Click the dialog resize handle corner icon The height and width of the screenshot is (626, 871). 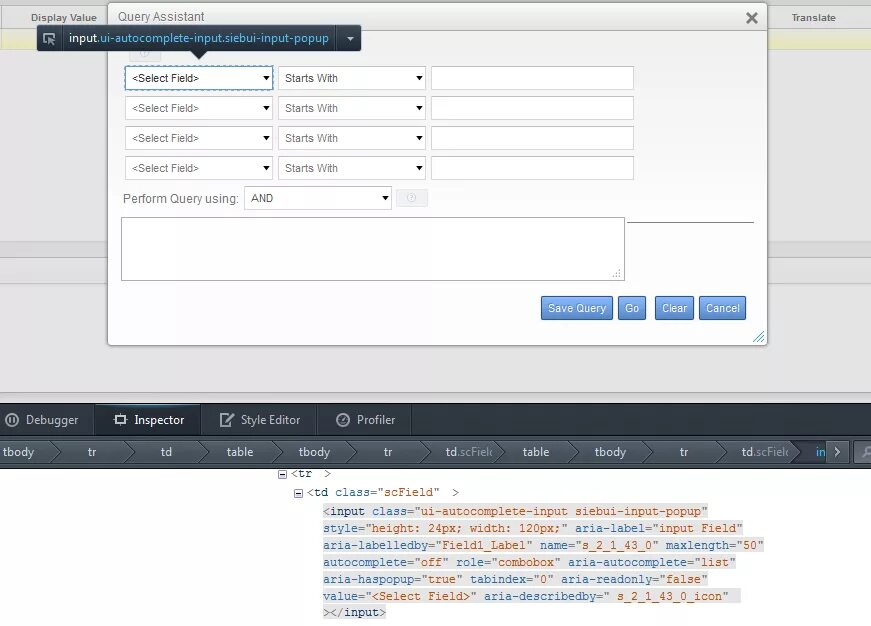click(758, 337)
